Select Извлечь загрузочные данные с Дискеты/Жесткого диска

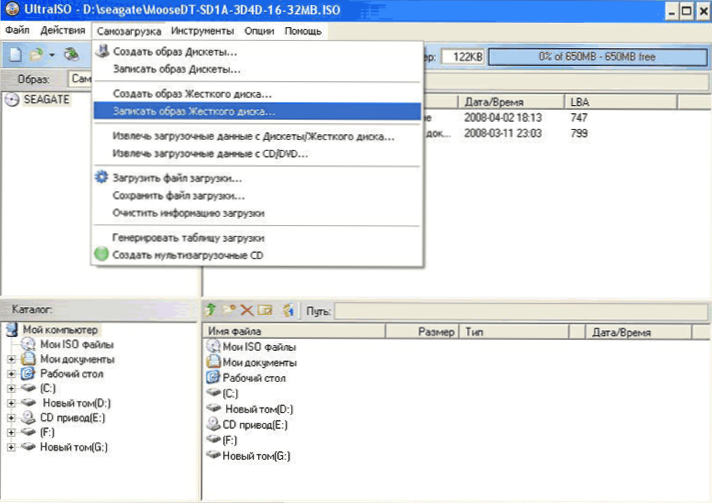(257, 136)
